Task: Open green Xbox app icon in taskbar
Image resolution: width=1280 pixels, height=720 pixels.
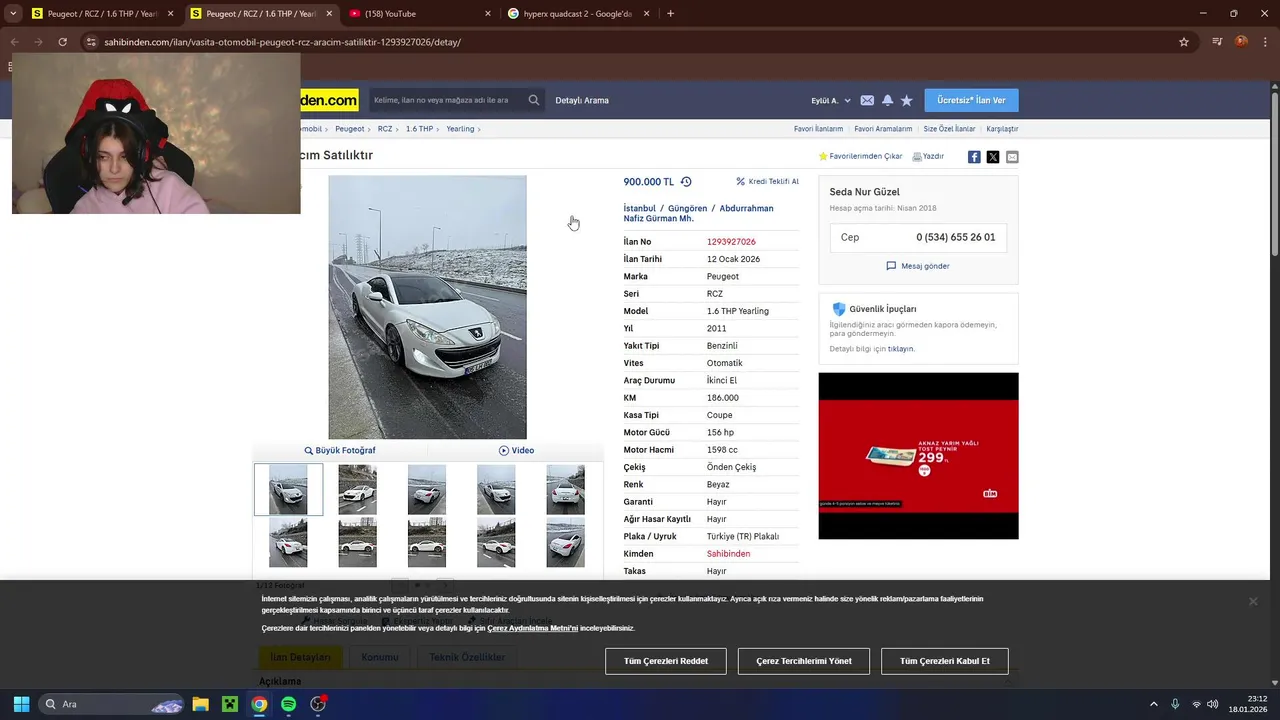Action: pos(229,704)
